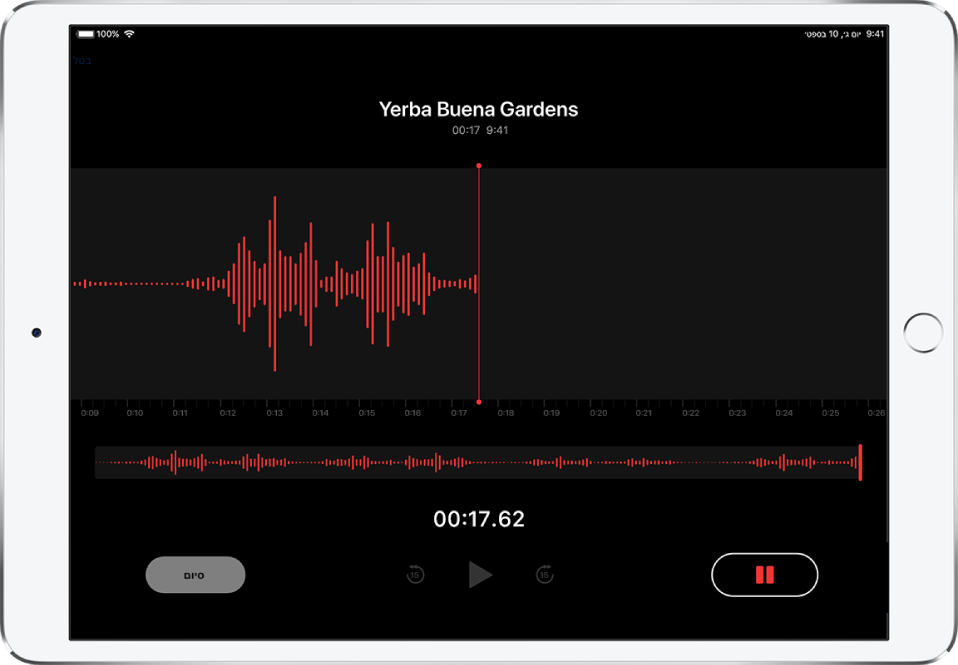Viewport: 958px width, 665px height.
Task: Tap the elapsed time 00:17.62
Action: 479,519
